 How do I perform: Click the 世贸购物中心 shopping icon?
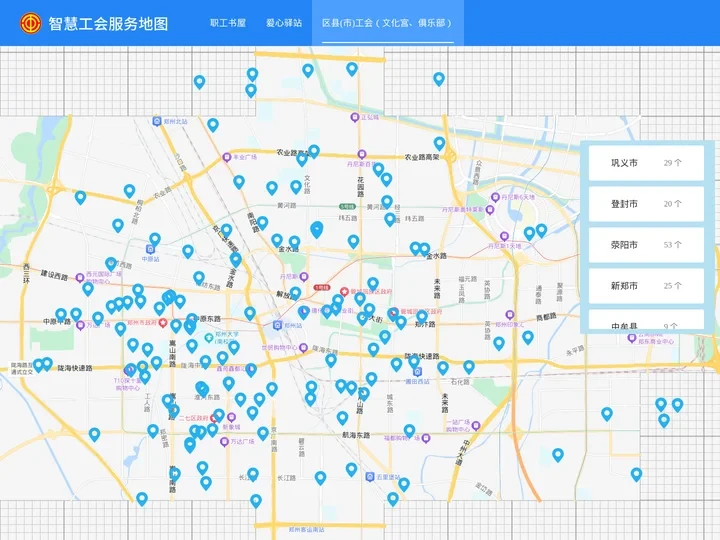(x=303, y=348)
